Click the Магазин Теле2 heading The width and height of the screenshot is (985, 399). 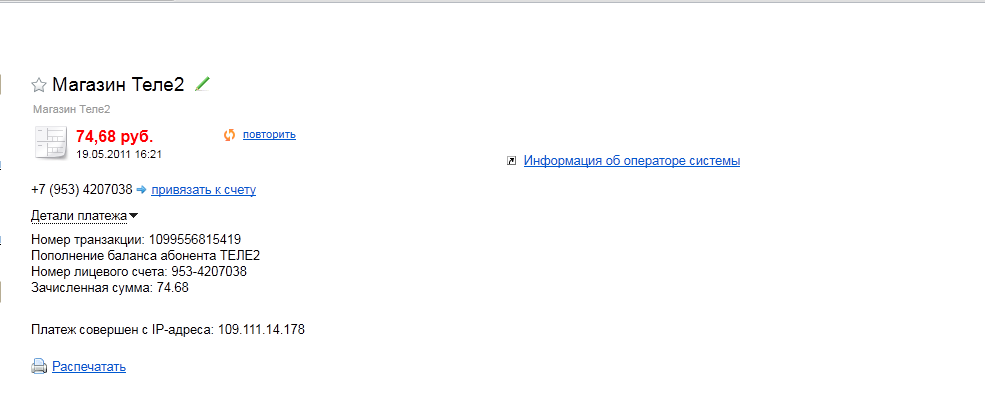(118, 84)
